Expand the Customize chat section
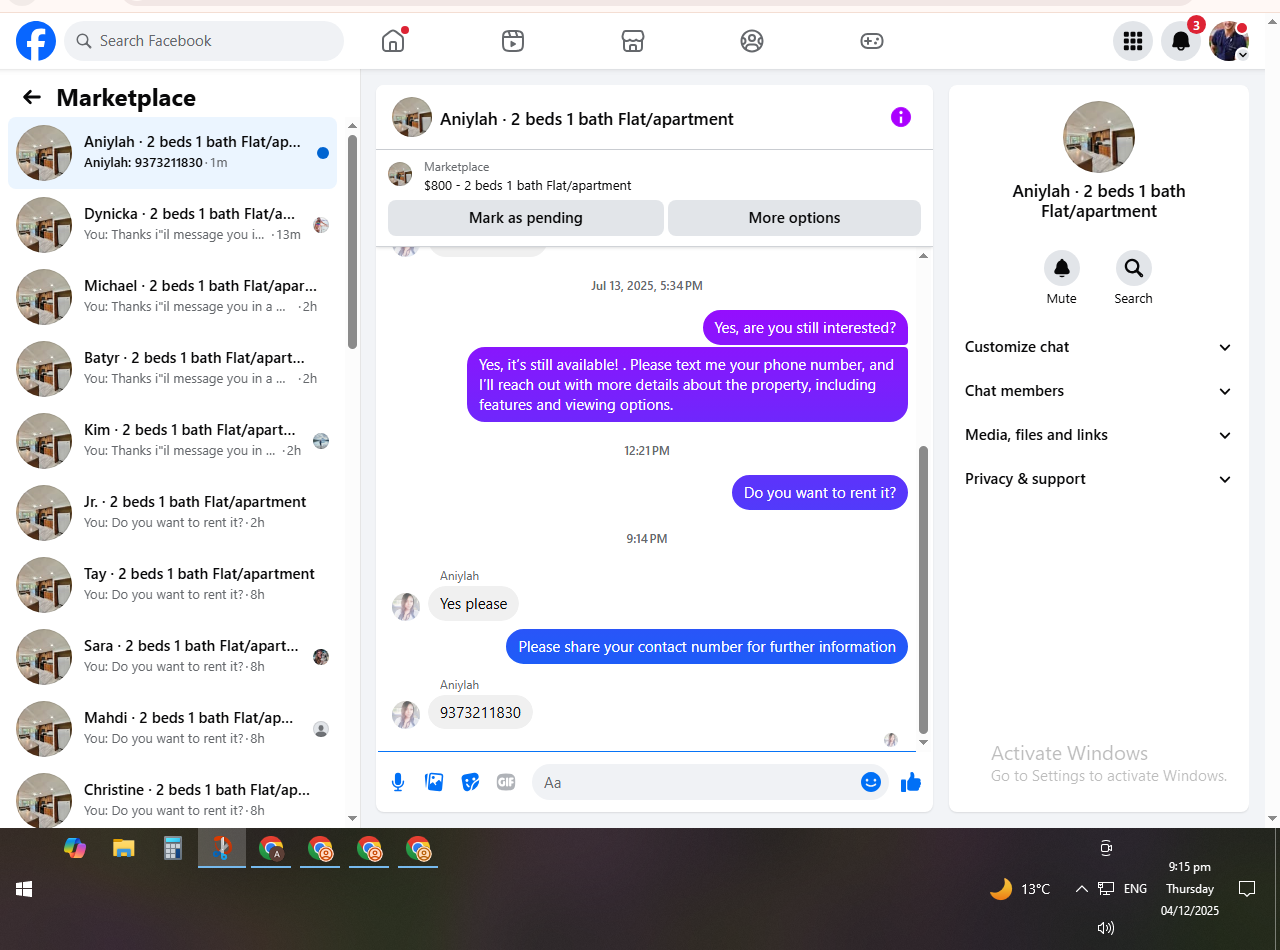1280x950 pixels. [1099, 347]
